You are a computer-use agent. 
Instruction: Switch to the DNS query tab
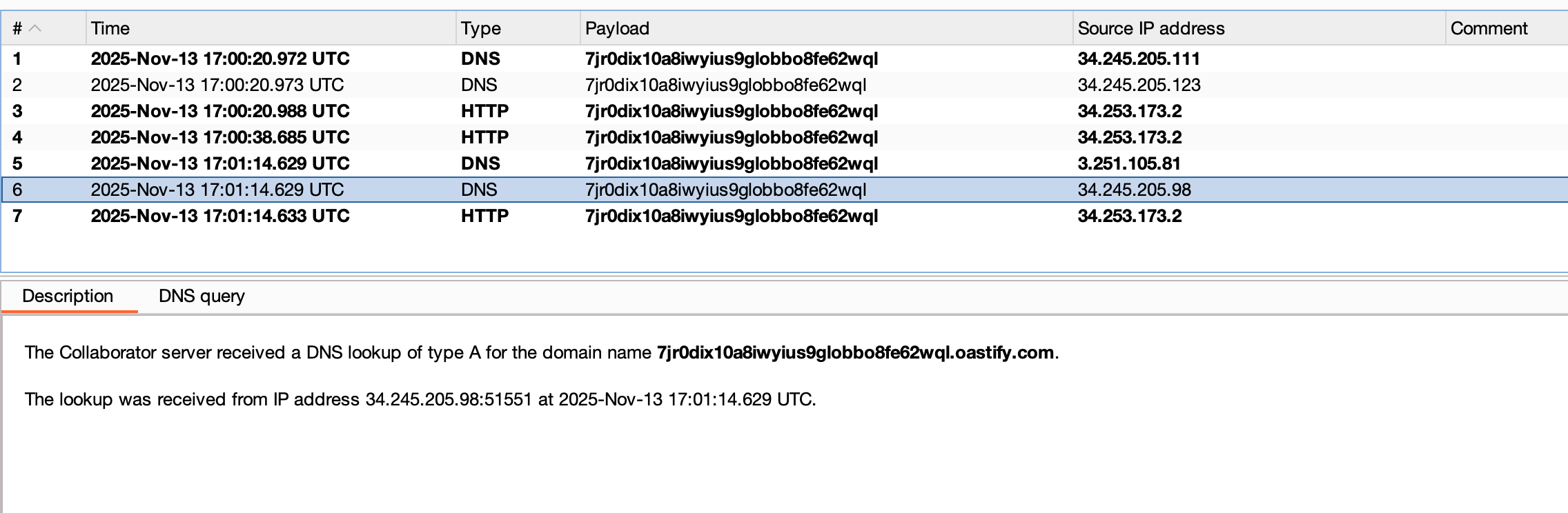tap(202, 296)
